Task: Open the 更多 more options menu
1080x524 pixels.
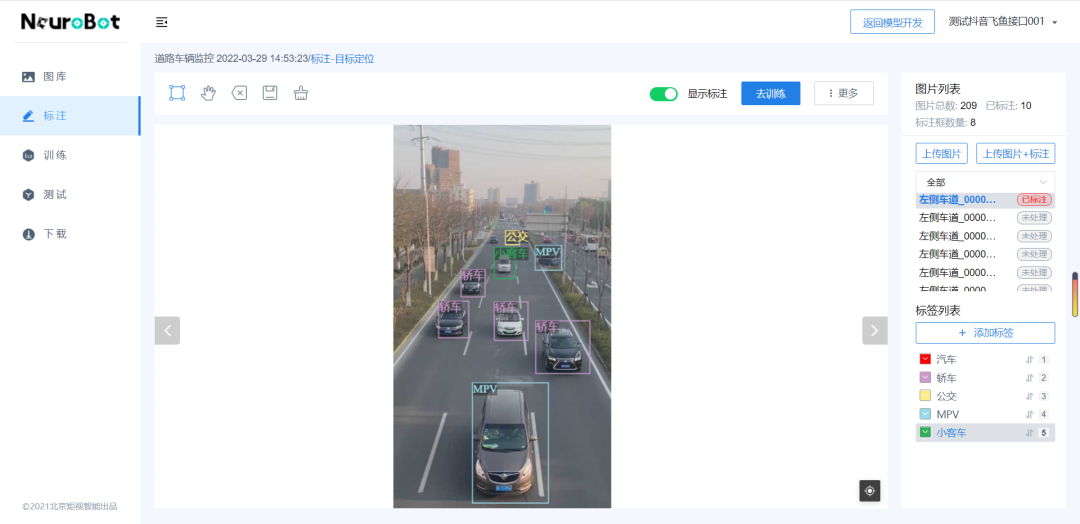Action: 844,93
